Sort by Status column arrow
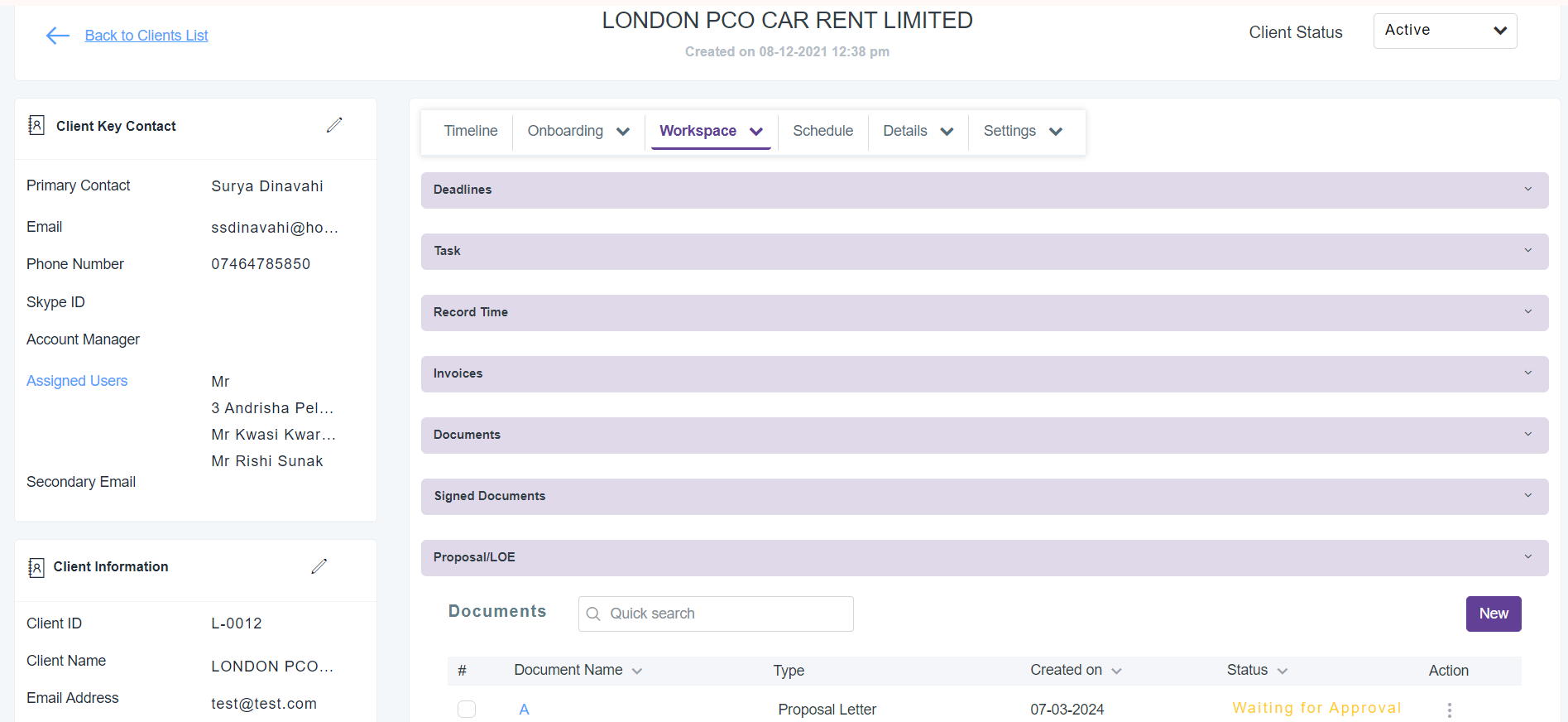 1283,671
